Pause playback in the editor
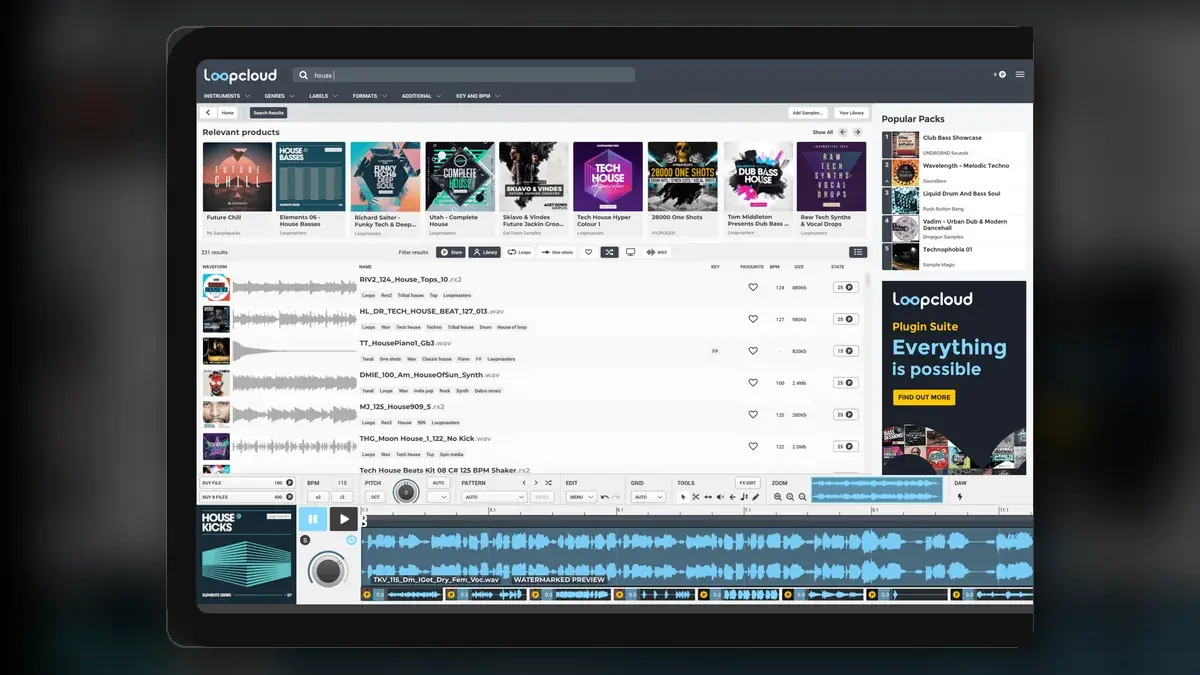The width and height of the screenshot is (1200, 675). click(x=312, y=519)
